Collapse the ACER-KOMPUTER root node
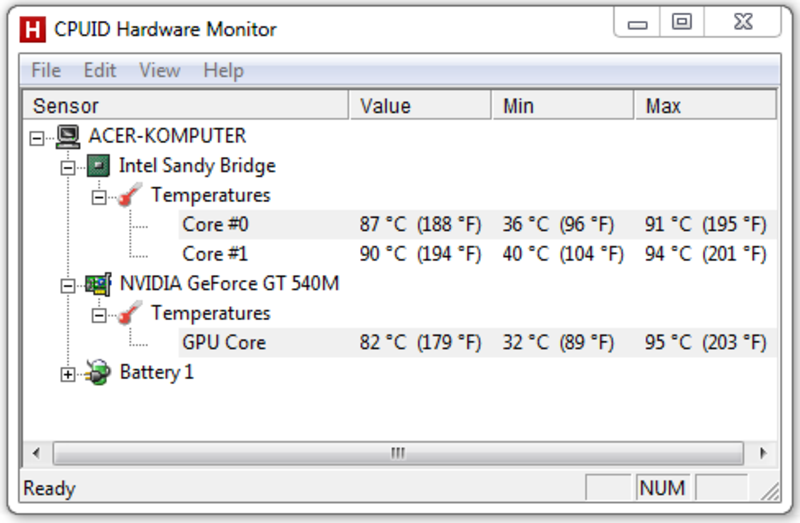The image size is (800, 523). point(37,138)
